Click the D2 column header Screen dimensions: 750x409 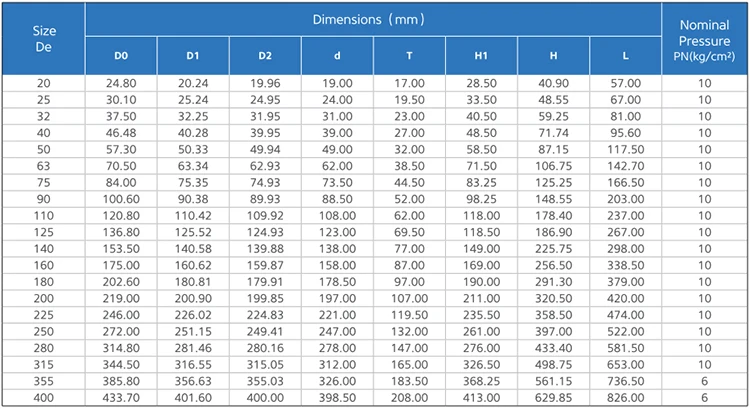(x=265, y=54)
